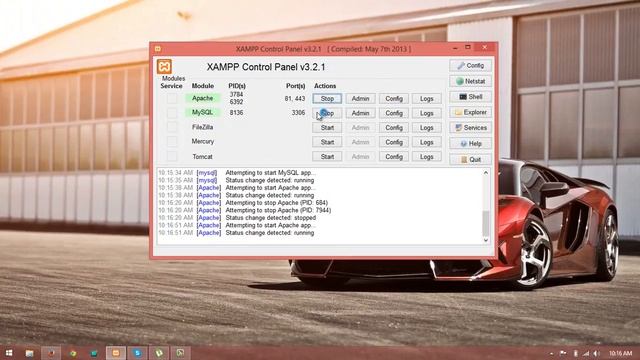Click the Apache ports 81, 443 value
The height and width of the screenshot is (360, 640).
pos(295,98)
